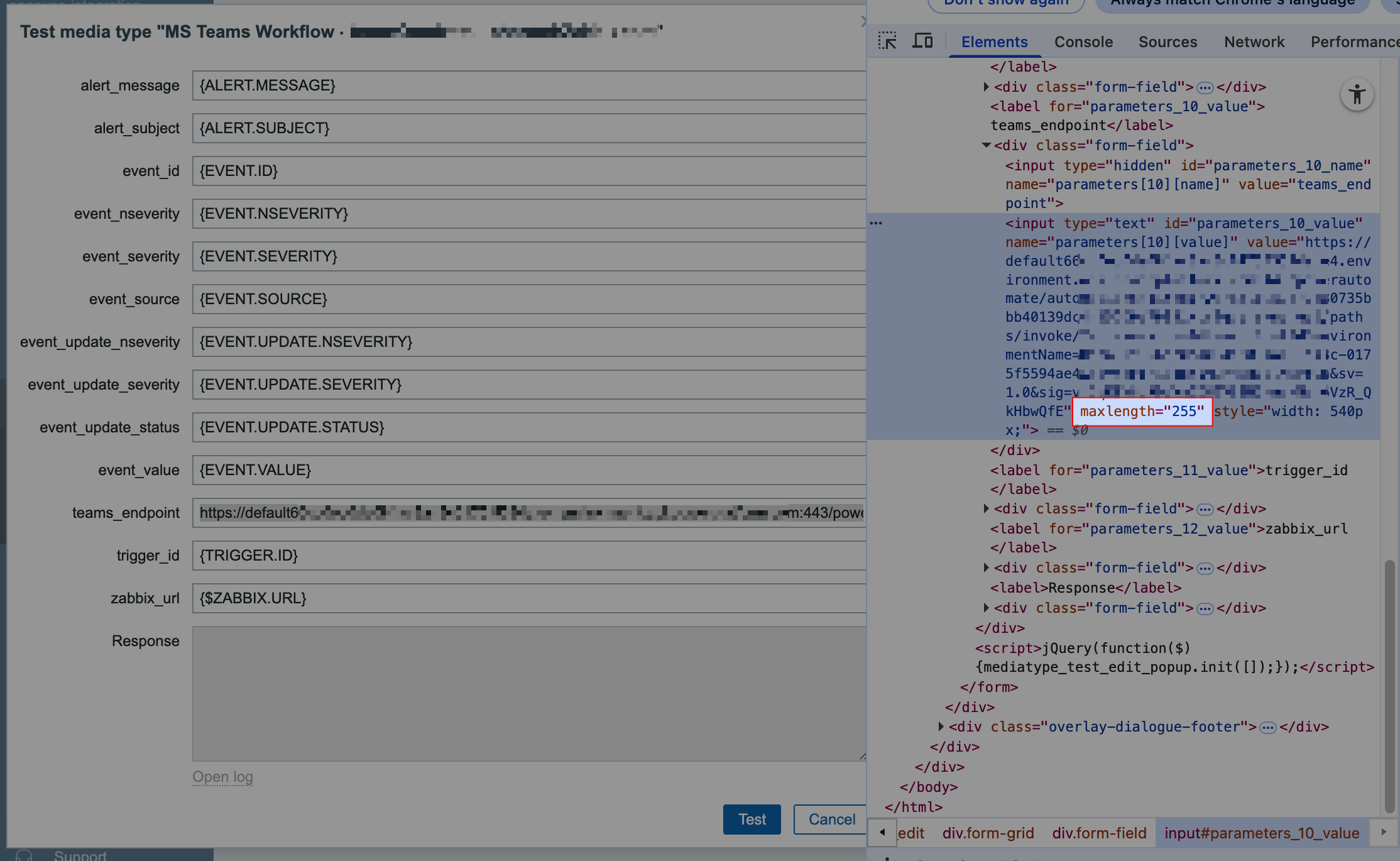Open the accessibility floating icon
Image resolution: width=1400 pixels, height=861 pixels.
click(x=1357, y=96)
